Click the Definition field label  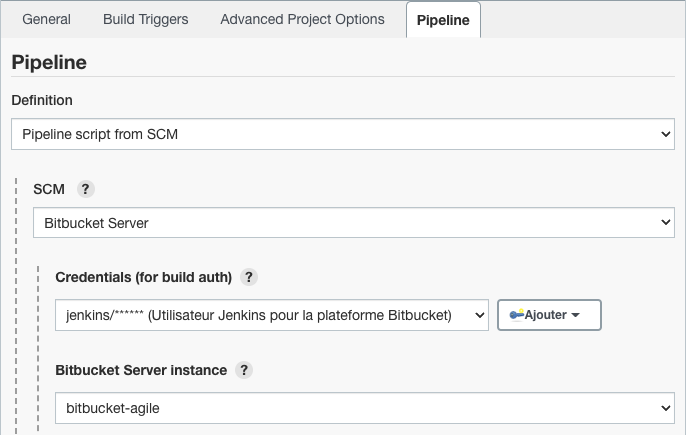[x=42, y=100]
